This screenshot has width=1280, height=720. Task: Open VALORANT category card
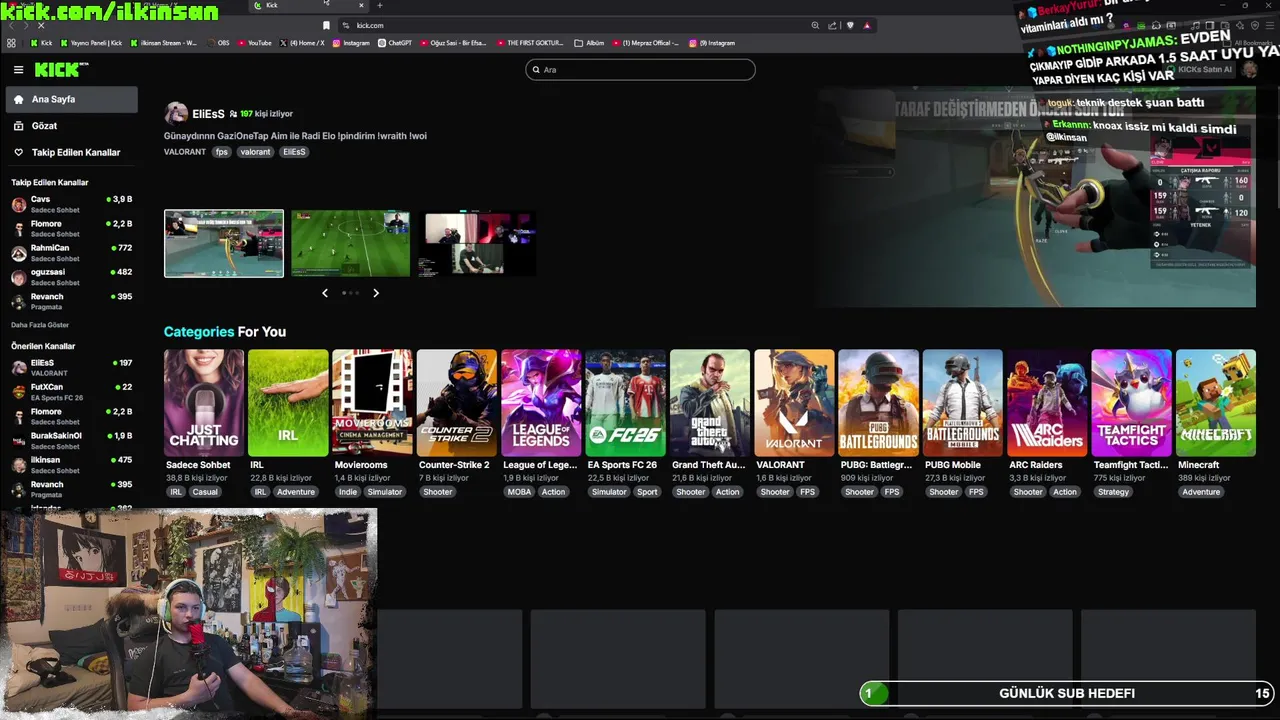pyautogui.click(x=794, y=403)
